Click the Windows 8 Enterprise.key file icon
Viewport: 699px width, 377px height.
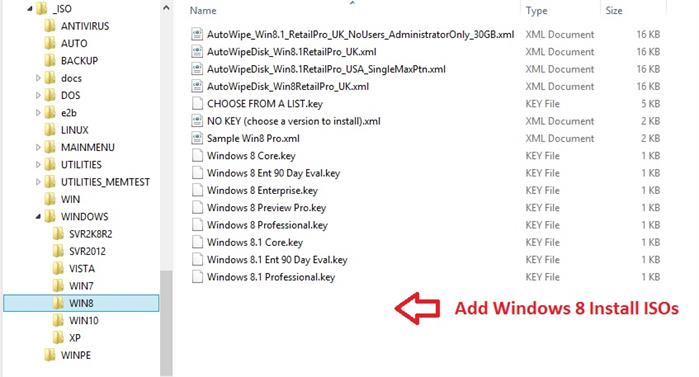click(x=197, y=190)
